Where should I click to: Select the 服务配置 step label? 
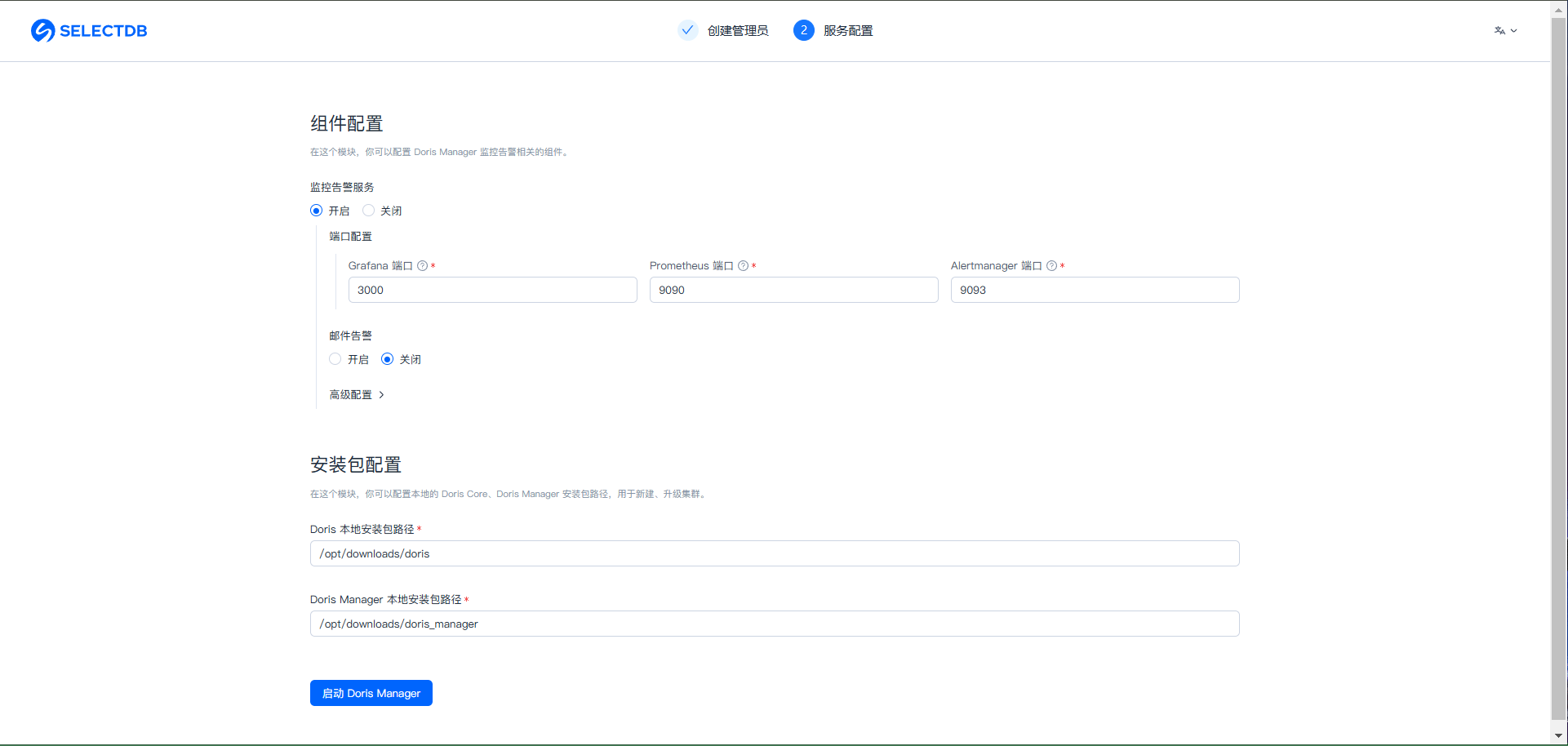click(848, 31)
